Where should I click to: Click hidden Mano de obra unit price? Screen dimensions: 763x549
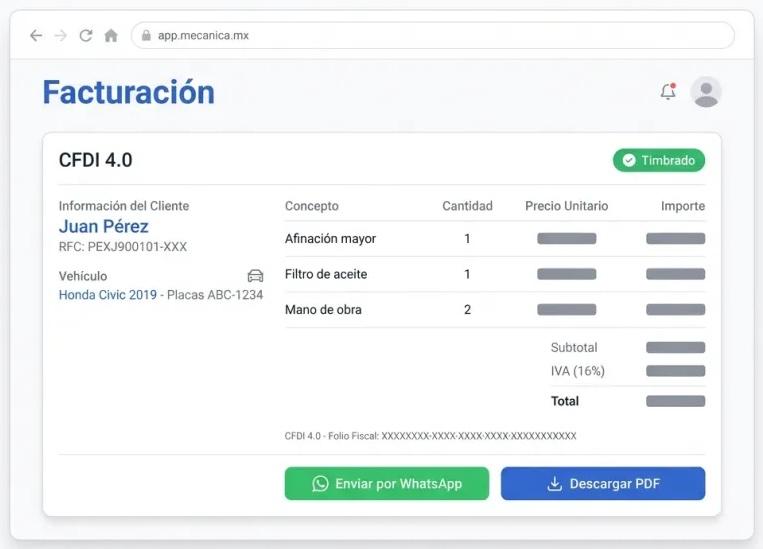(566, 310)
